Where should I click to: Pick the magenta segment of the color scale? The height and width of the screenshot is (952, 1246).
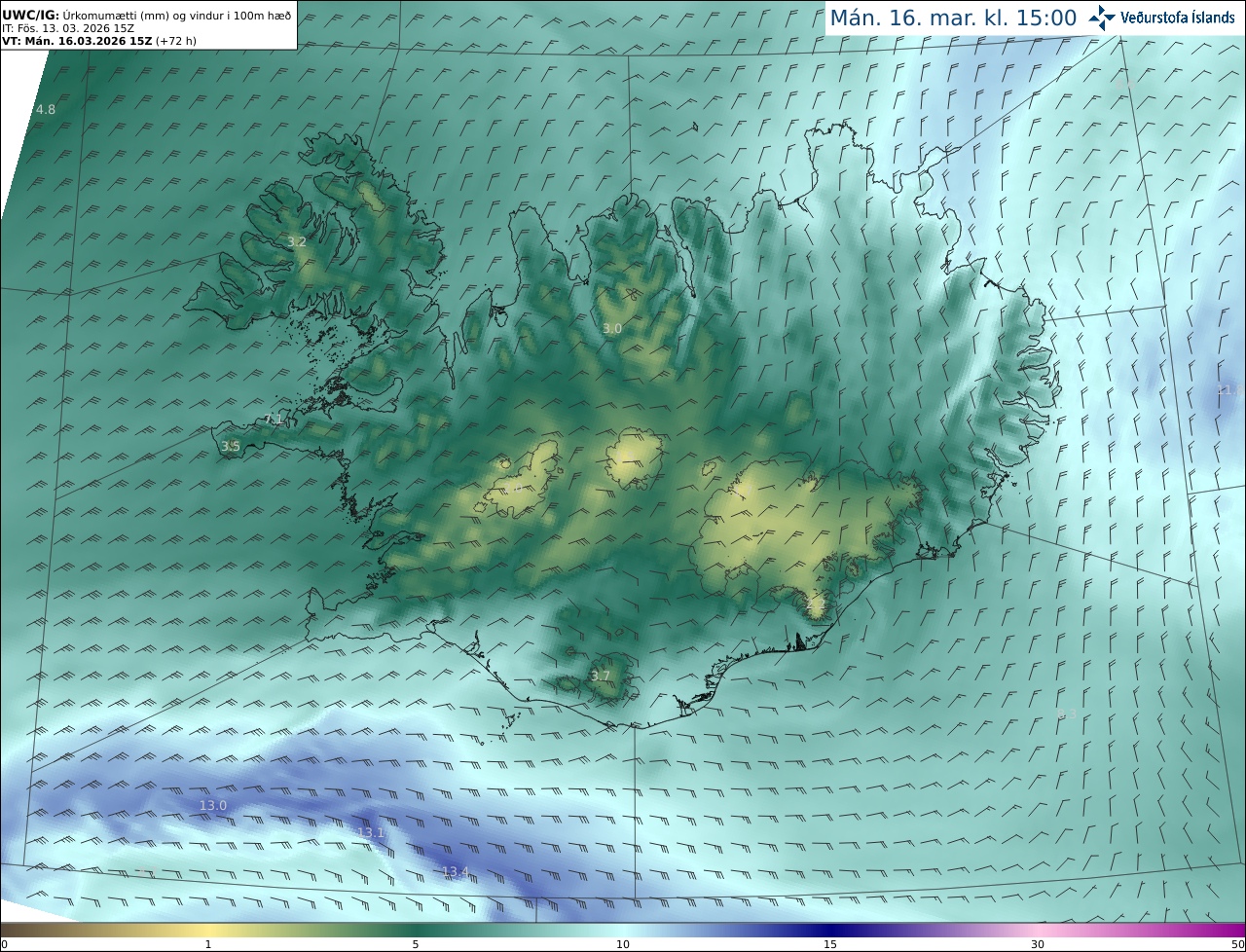(1142, 931)
